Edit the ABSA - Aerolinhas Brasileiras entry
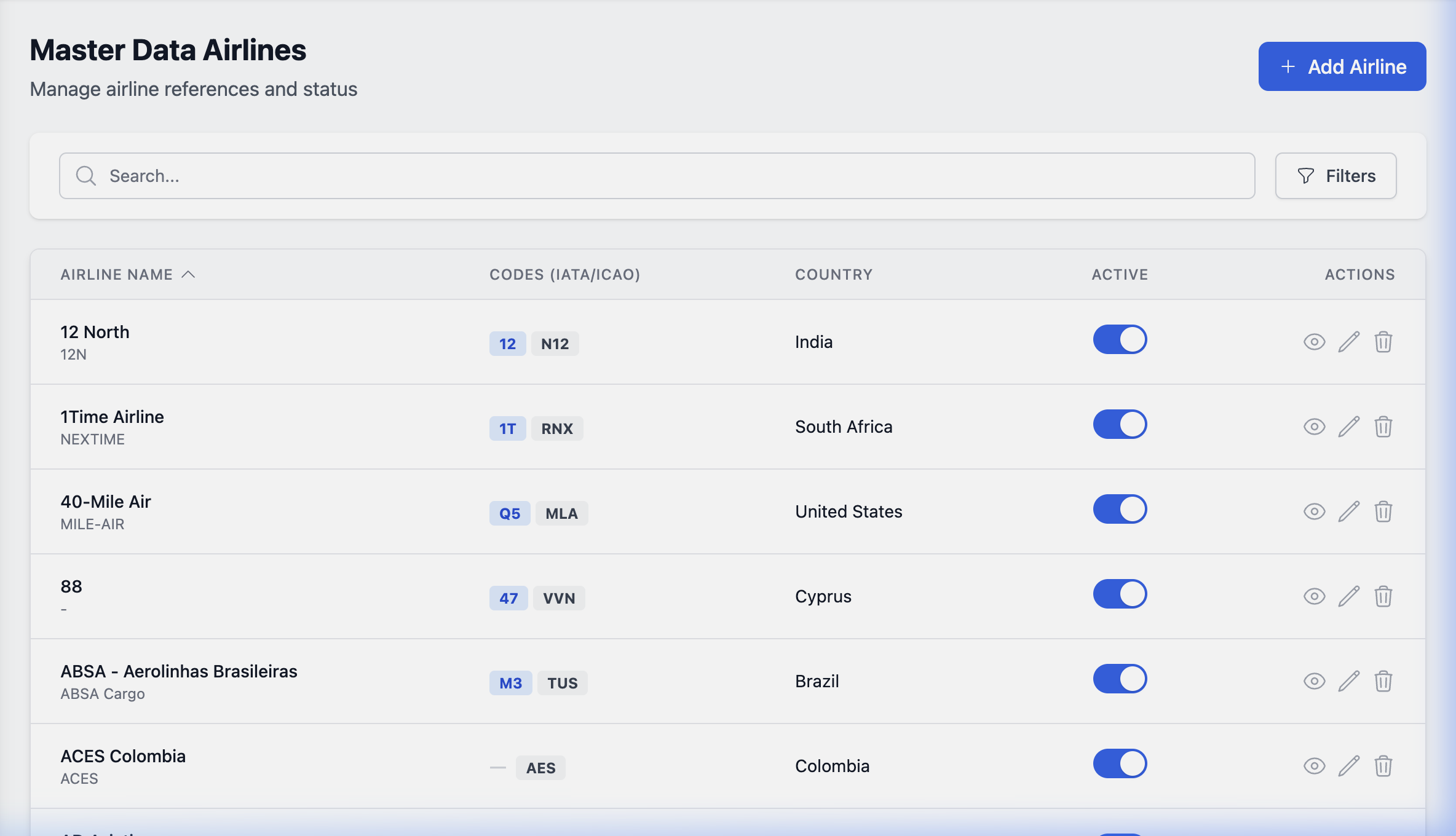This screenshot has width=1456, height=836. click(1349, 681)
